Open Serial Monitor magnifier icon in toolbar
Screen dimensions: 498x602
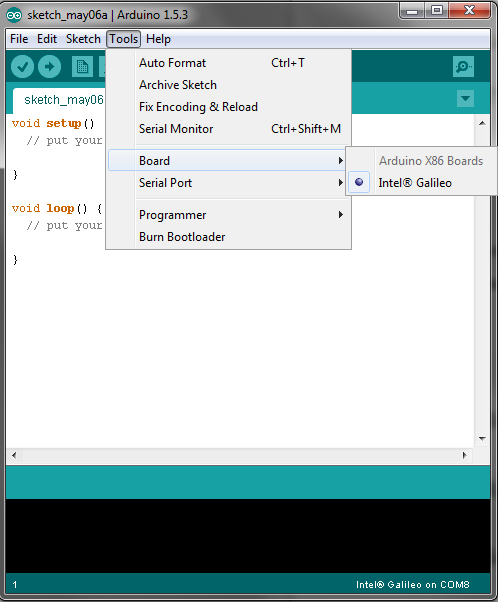[x=463, y=67]
